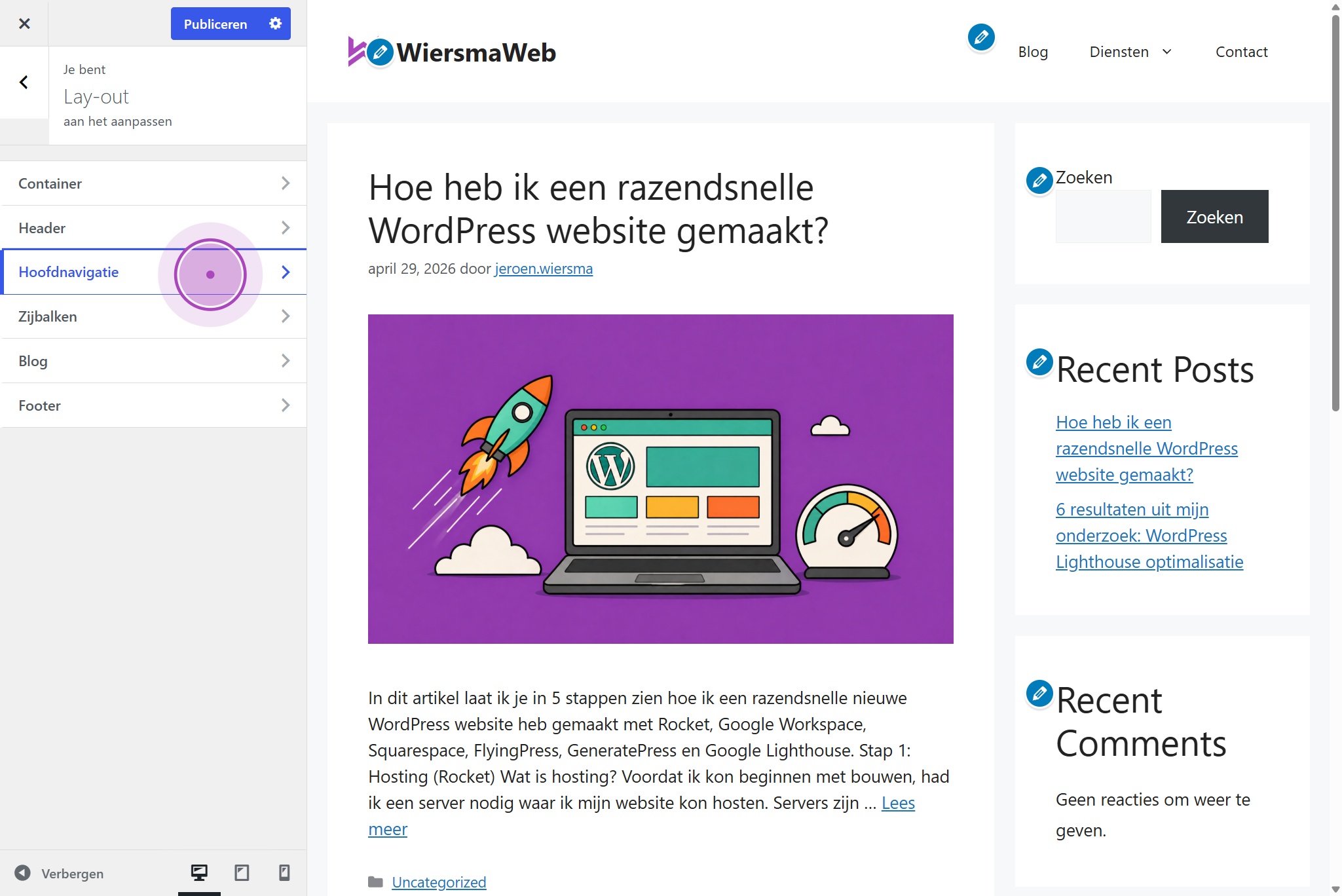Click the Lees meer link
This screenshot has width=1342, height=896.
pyautogui.click(x=898, y=803)
